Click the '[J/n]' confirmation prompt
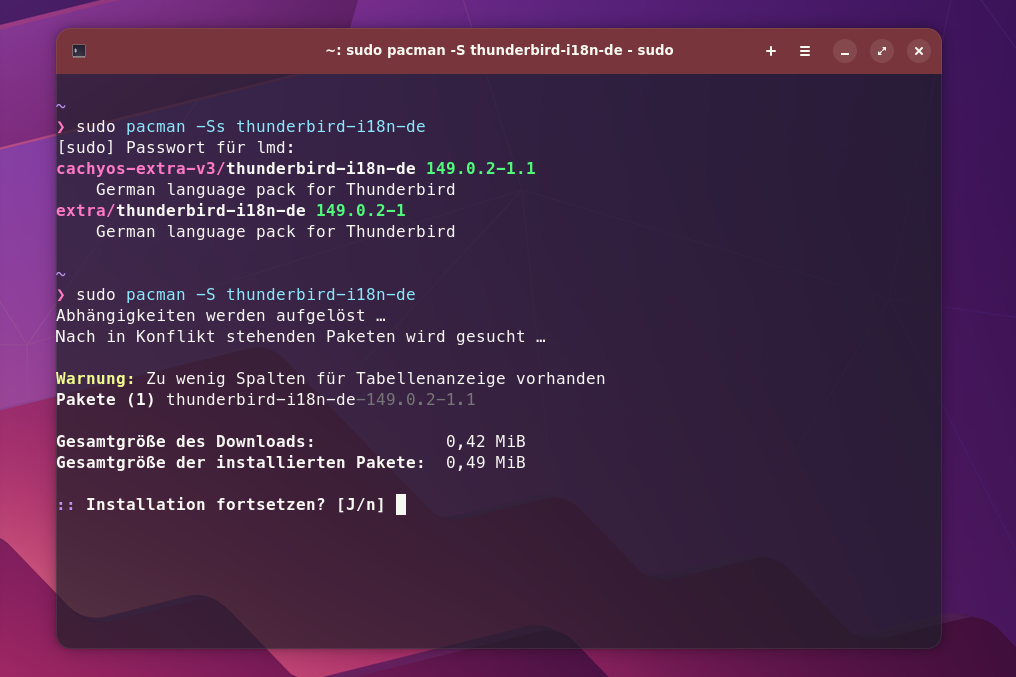1016x677 pixels. click(x=361, y=505)
